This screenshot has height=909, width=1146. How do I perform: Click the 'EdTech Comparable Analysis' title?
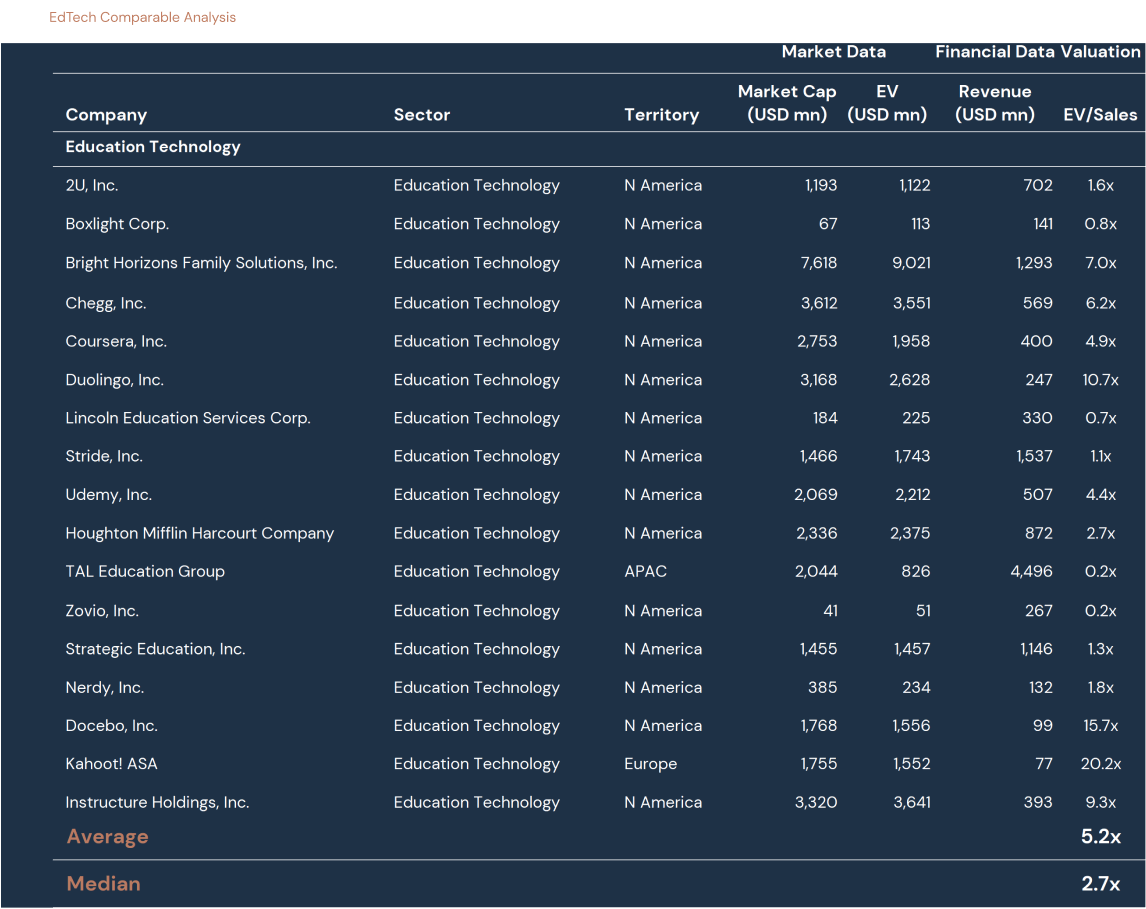point(143,18)
